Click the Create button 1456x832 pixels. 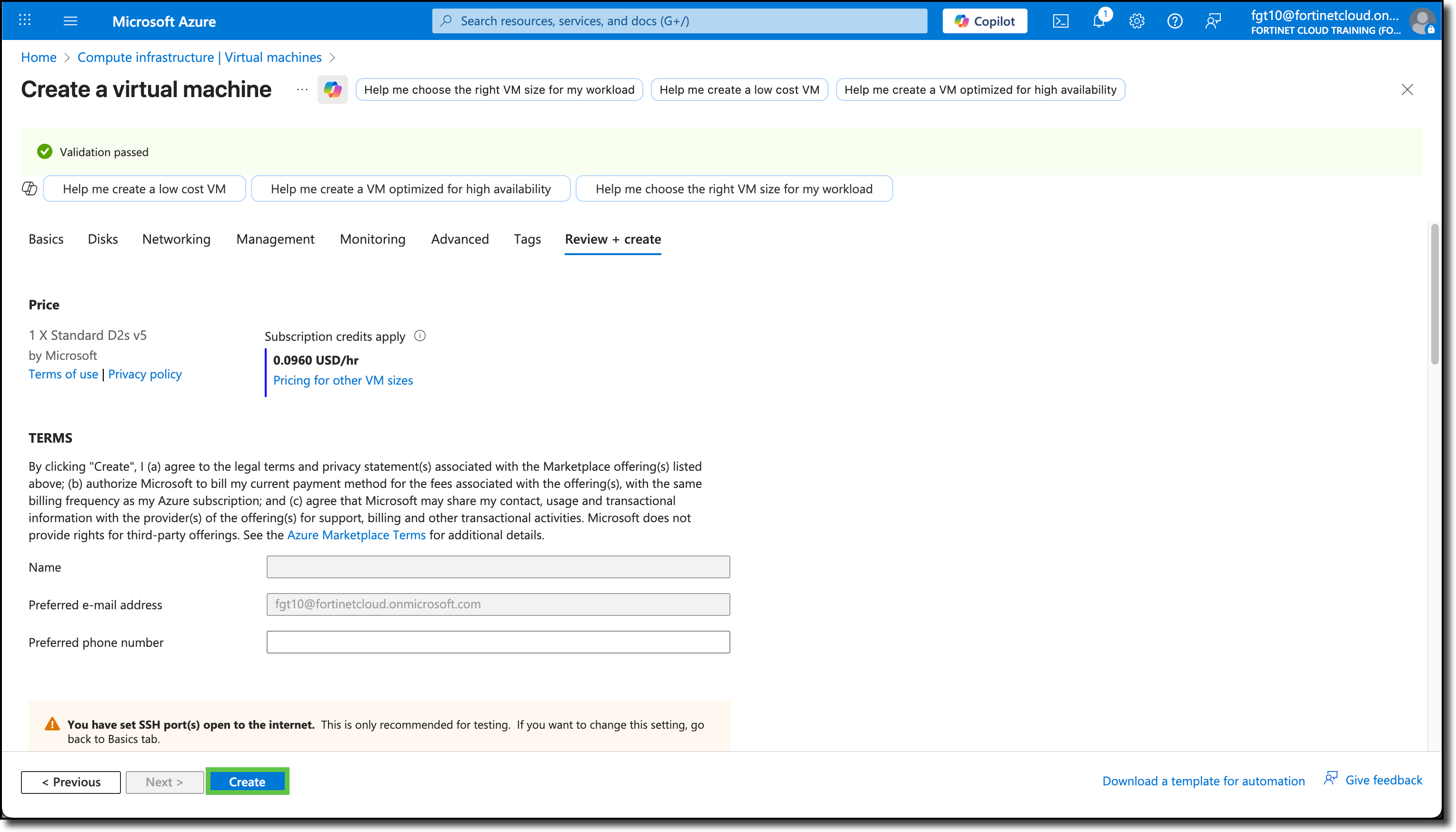[x=247, y=781]
